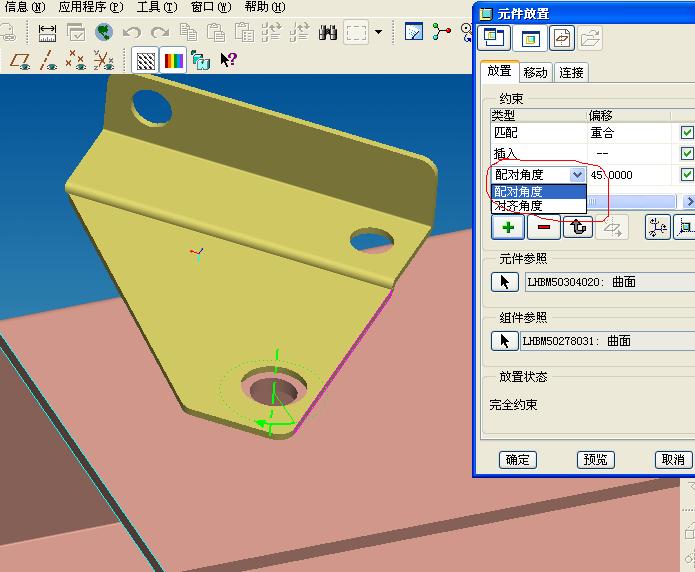Click the globe web browser icon
695x572 pixels.
tap(104, 32)
